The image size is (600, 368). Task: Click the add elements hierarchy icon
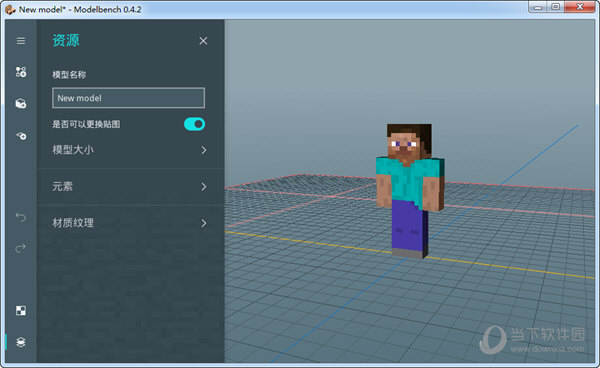[x=21, y=72]
